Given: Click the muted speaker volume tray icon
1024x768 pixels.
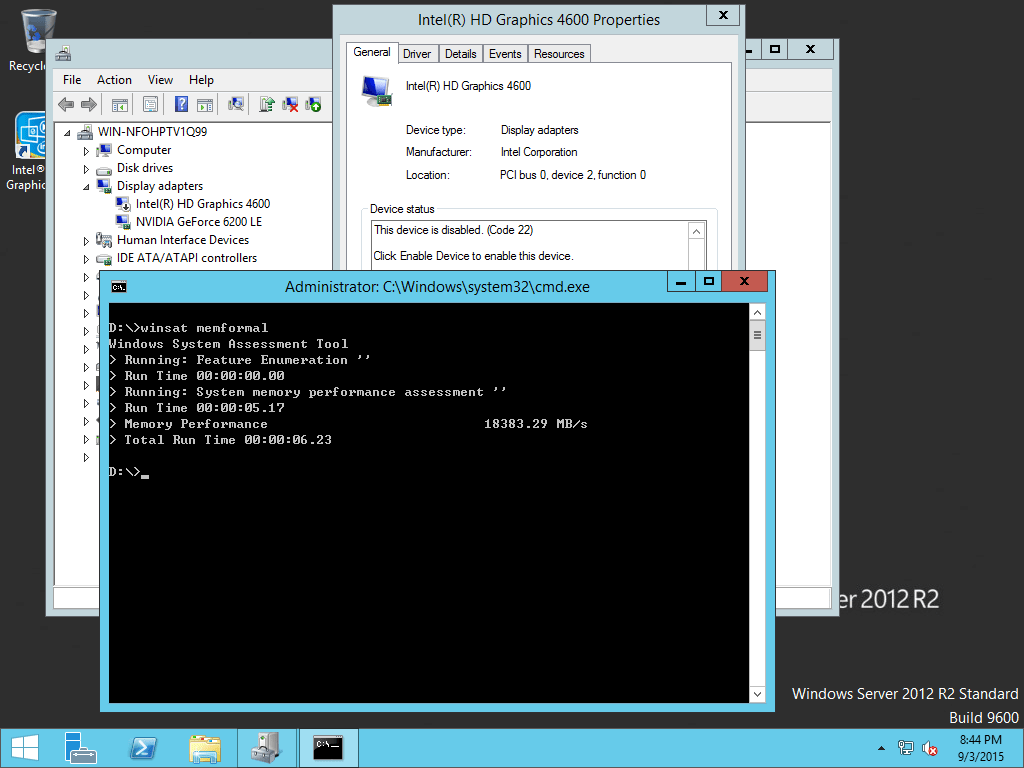Looking at the screenshot, I should [x=930, y=748].
